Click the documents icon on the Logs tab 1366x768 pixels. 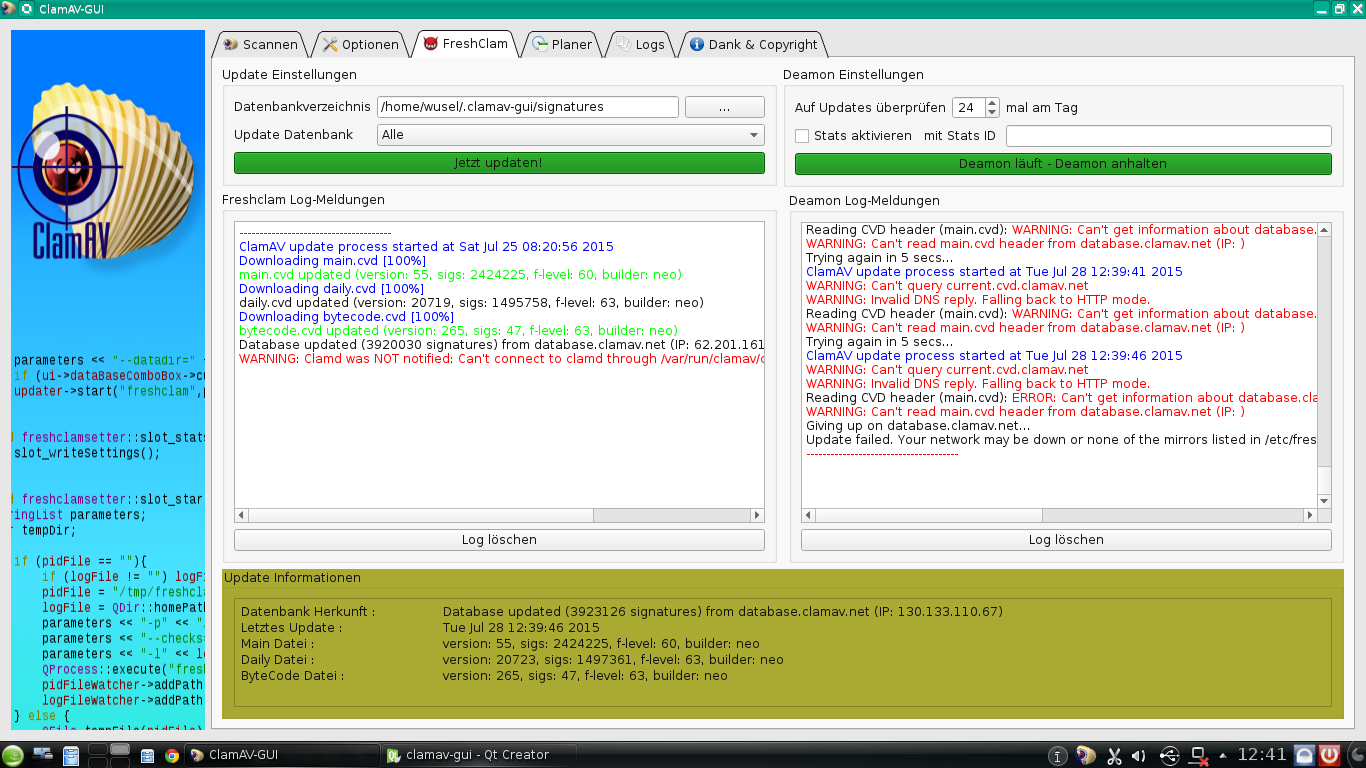[621, 44]
